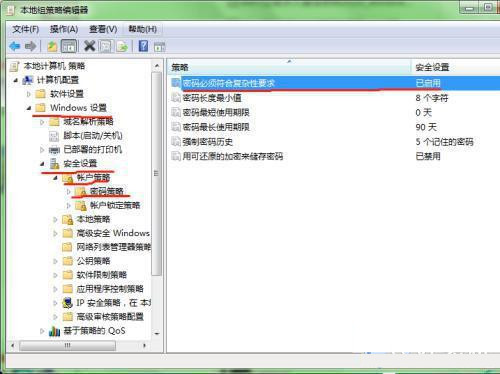Viewport: 500px width, 374px height.
Task: Click the '90 天' setting value
Action: [426, 127]
